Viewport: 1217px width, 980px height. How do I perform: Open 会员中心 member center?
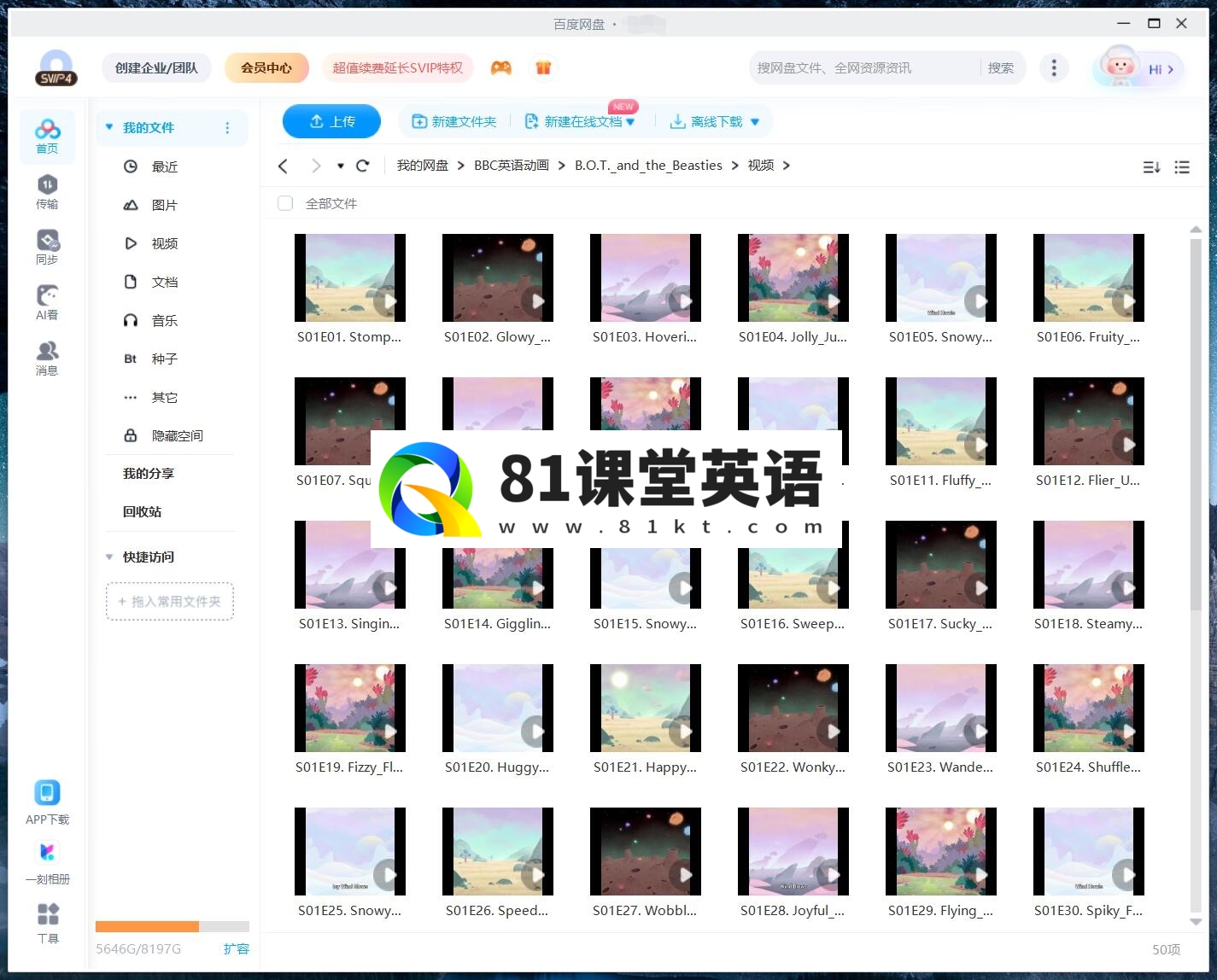click(266, 67)
